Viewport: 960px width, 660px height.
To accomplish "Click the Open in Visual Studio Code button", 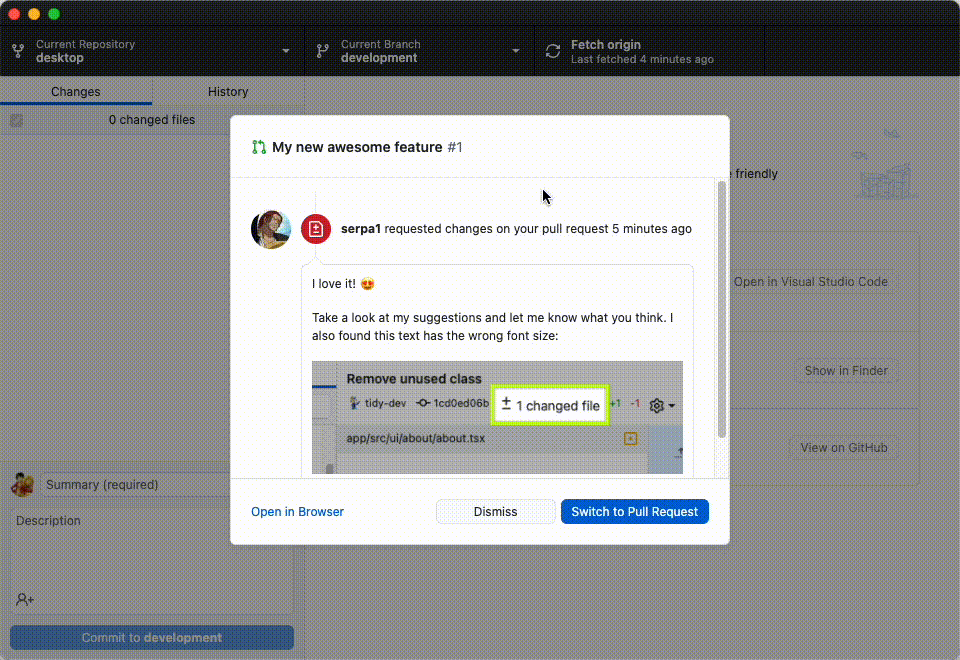I will (x=811, y=282).
